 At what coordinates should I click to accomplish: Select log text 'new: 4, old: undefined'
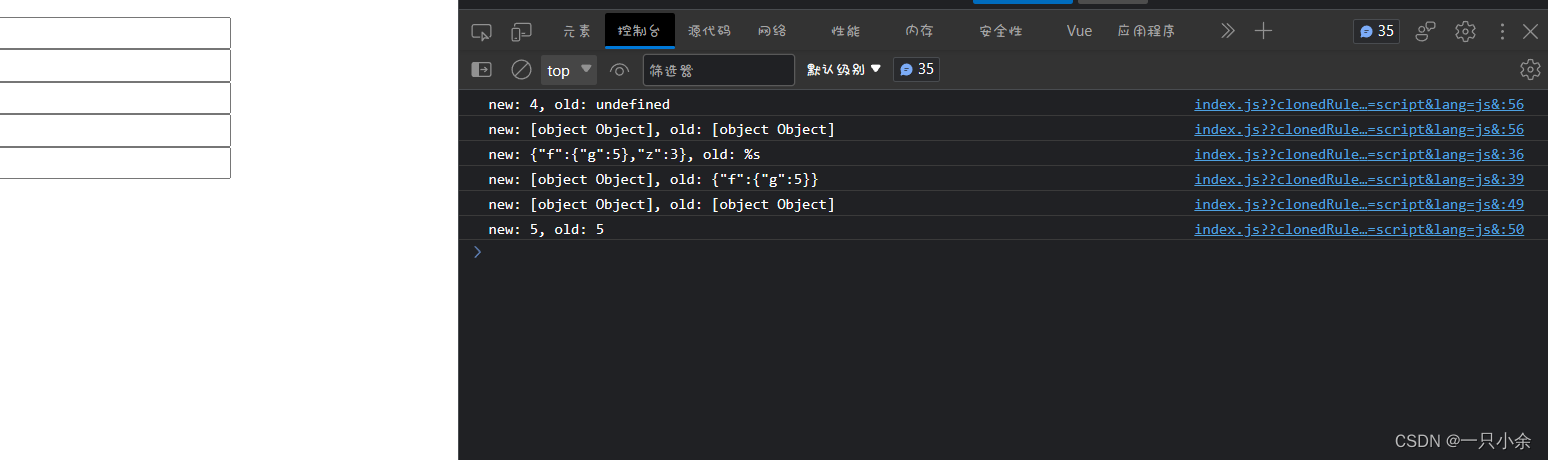(x=579, y=104)
